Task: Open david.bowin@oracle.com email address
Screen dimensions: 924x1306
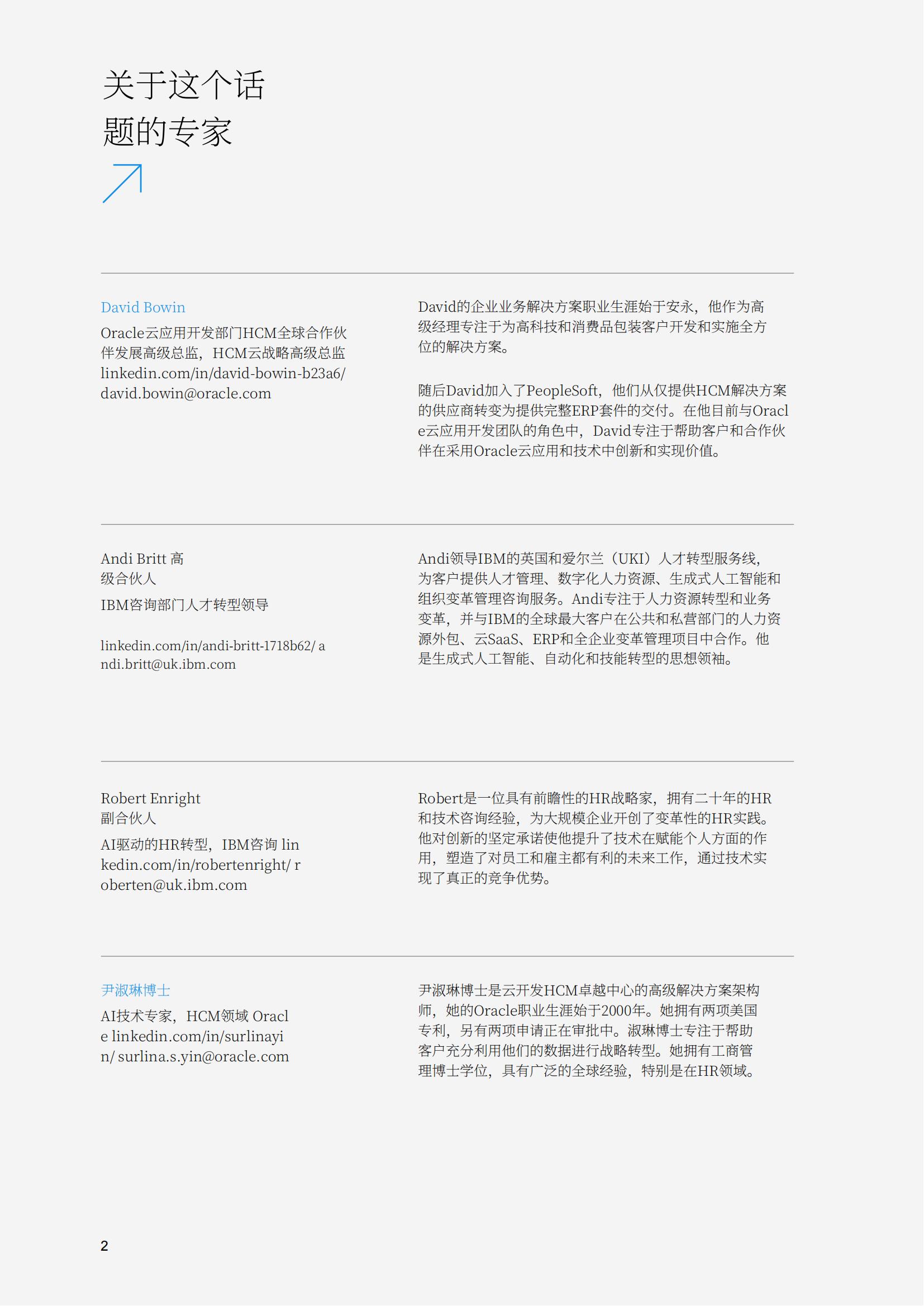Action: click(x=185, y=393)
